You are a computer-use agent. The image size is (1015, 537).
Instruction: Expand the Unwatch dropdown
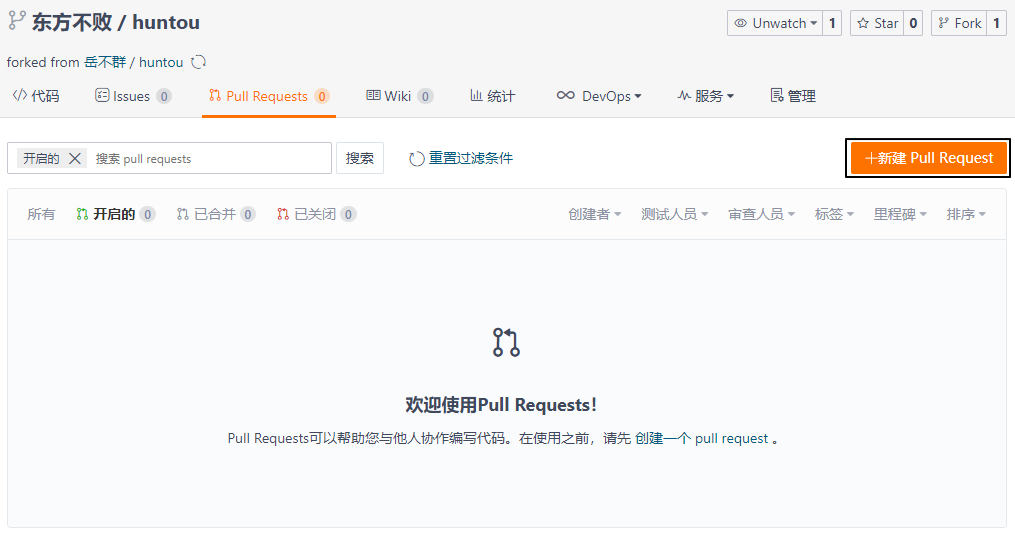click(x=775, y=23)
